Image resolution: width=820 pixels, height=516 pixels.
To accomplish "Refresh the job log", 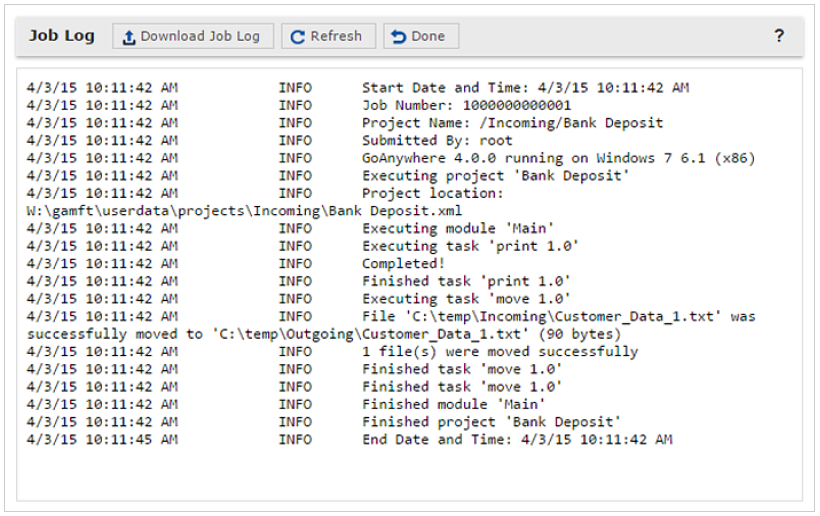I will pyautogui.click(x=328, y=36).
